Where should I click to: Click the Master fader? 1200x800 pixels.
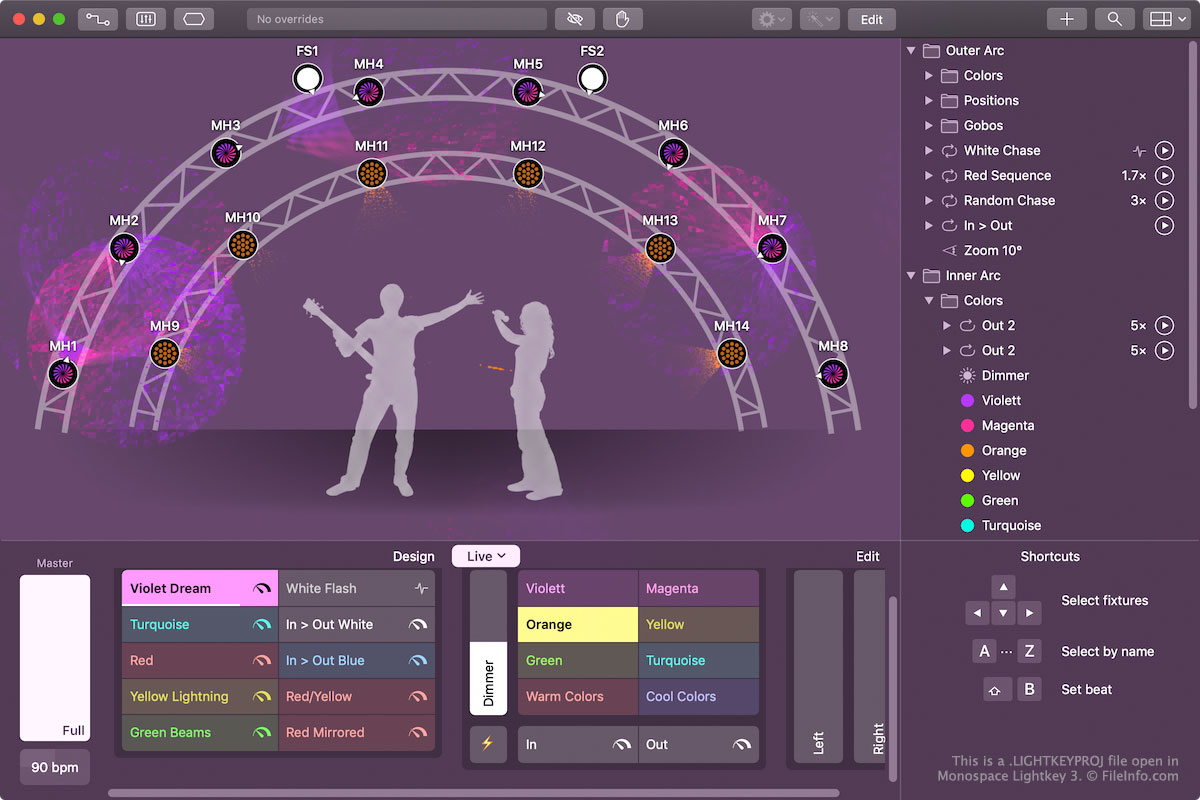55,658
